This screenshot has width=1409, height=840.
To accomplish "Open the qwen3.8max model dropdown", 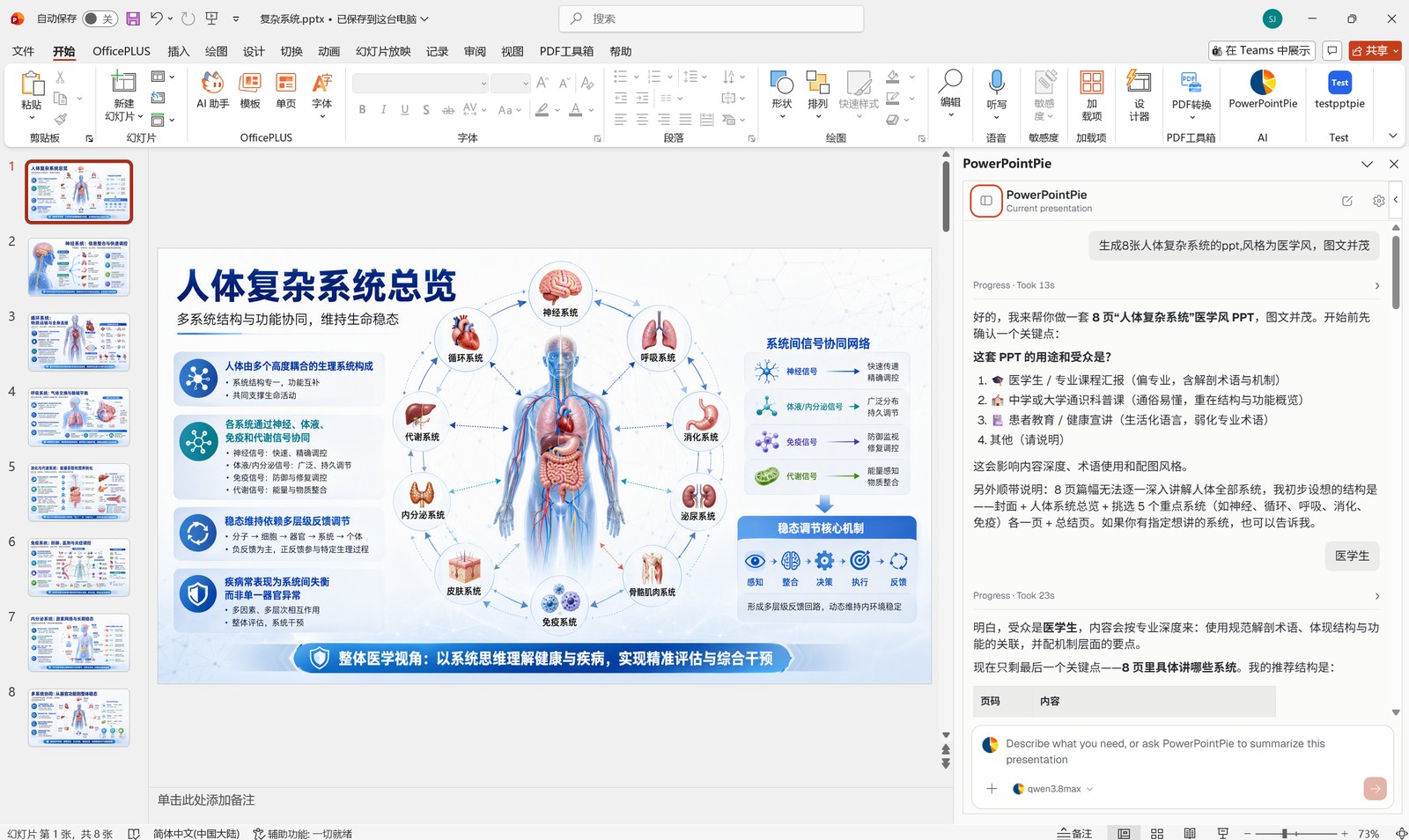I will [x=1053, y=789].
